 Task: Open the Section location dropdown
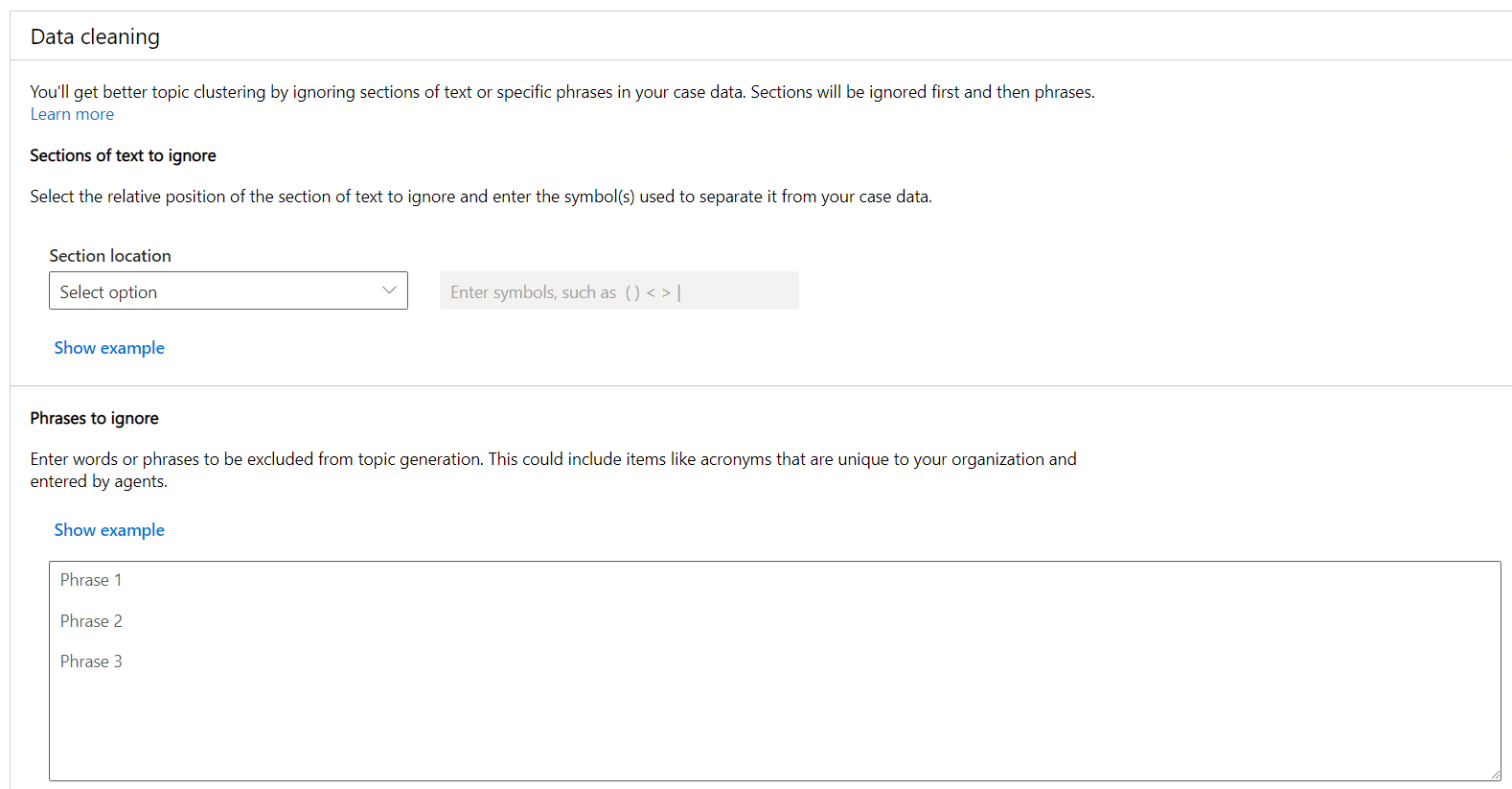(228, 290)
